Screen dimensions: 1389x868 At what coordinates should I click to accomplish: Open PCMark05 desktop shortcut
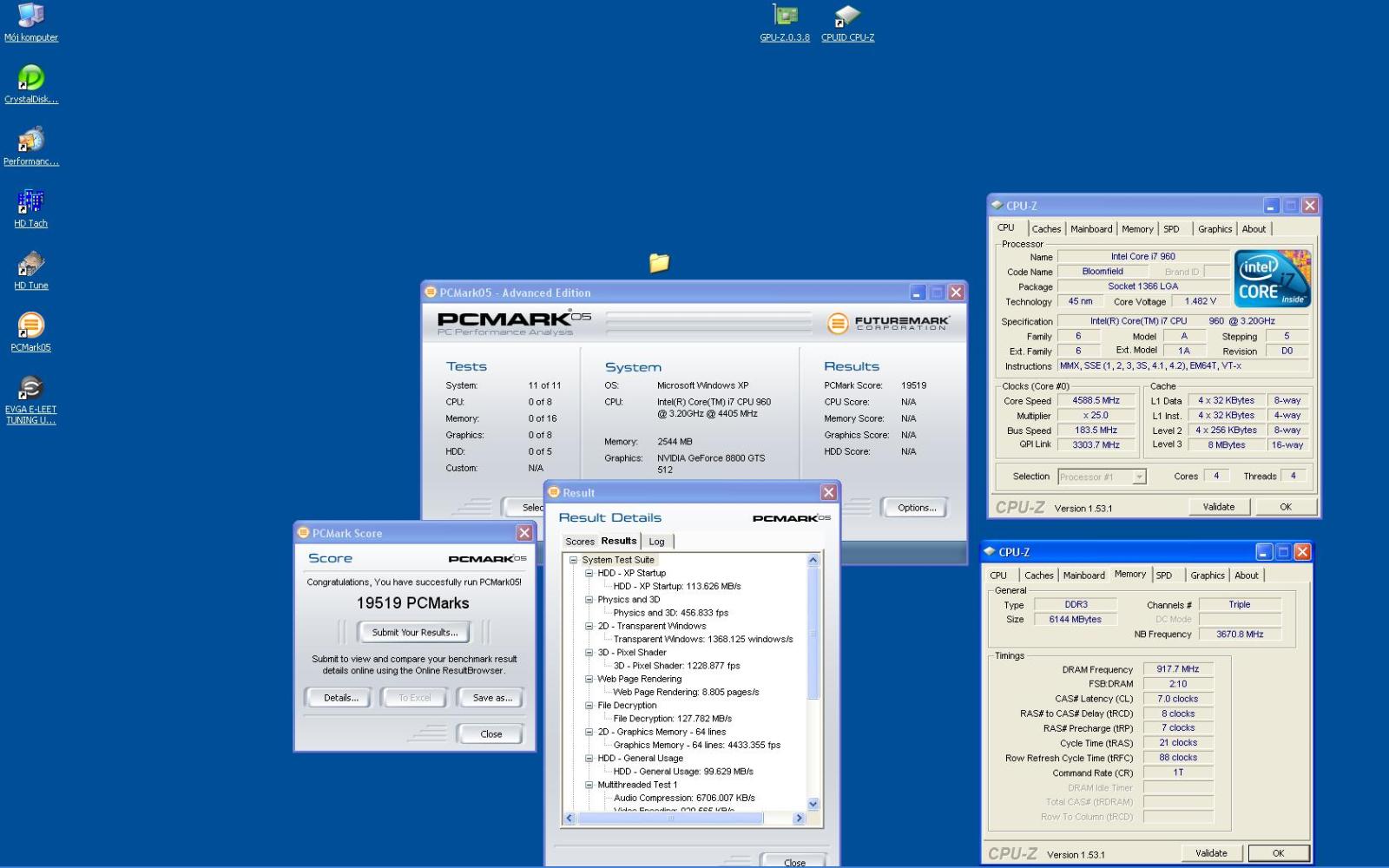[31, 332]
